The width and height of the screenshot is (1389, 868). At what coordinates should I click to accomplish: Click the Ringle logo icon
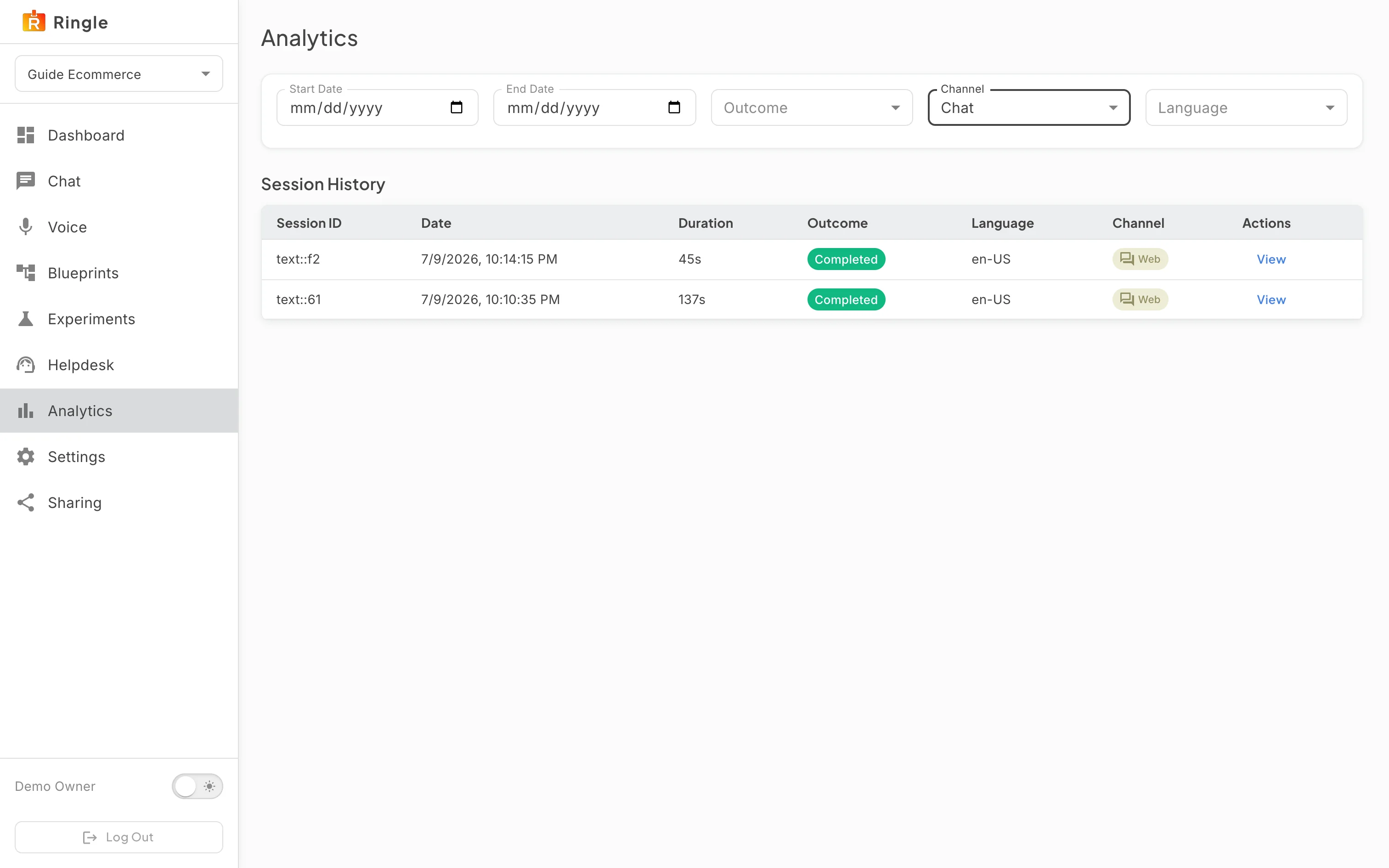[34, 22]
